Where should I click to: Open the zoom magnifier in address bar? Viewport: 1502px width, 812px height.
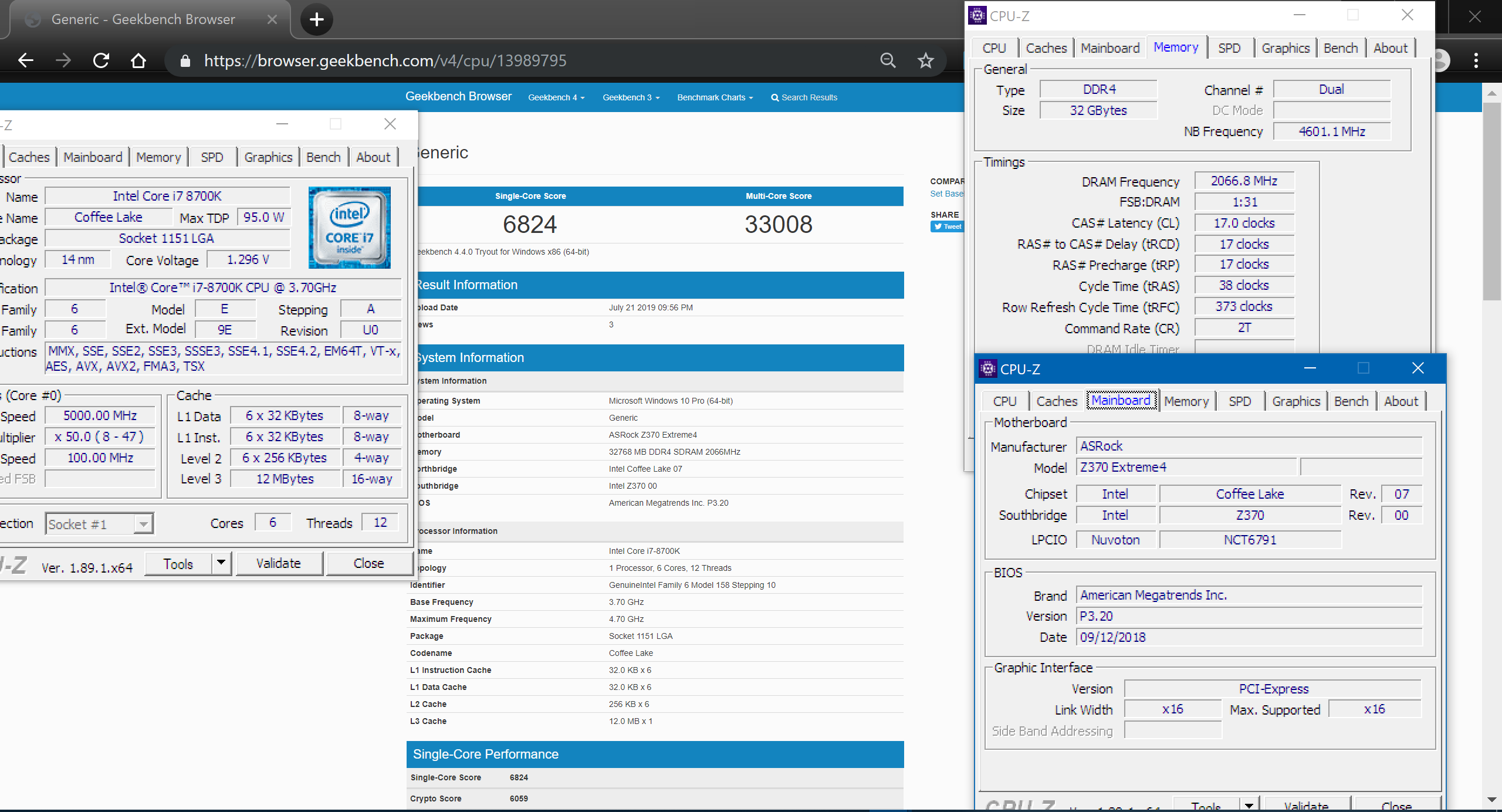tap(888, 60)
